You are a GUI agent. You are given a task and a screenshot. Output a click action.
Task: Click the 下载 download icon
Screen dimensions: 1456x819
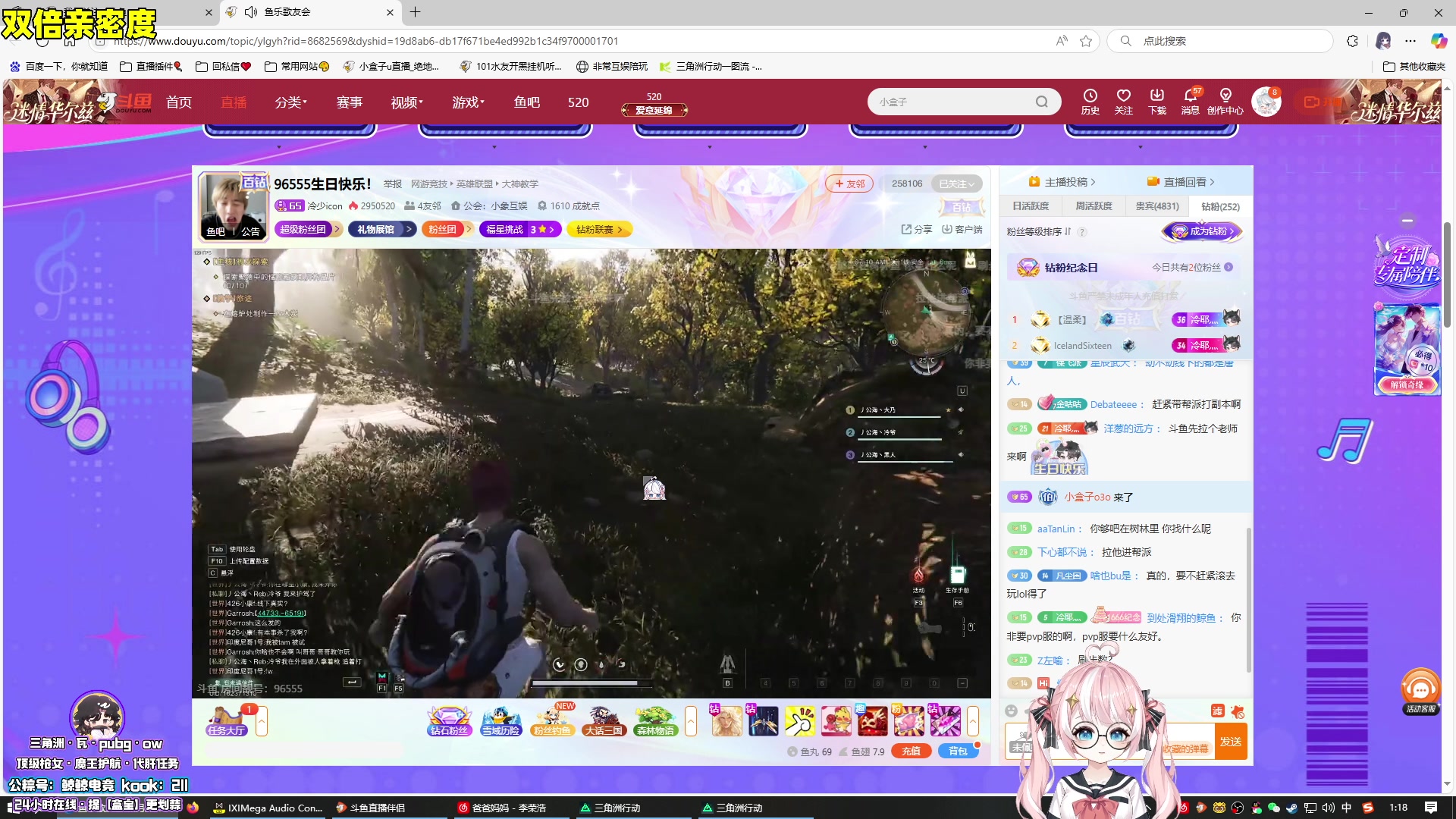(x=1156, y=101)
